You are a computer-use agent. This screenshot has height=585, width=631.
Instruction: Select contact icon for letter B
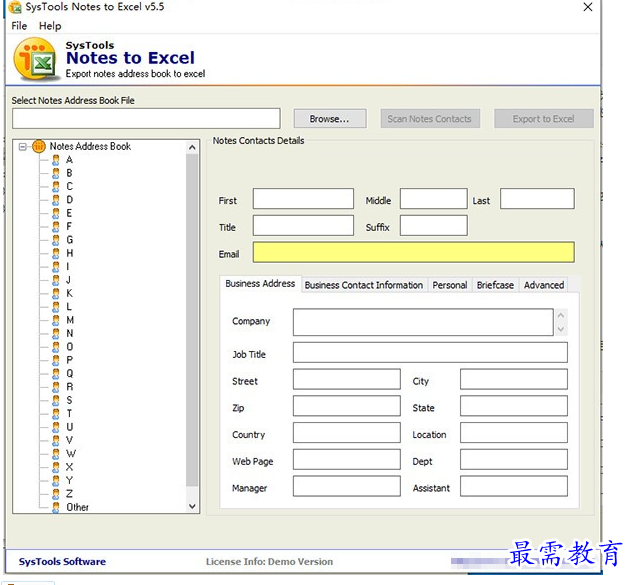tap(56, 173)
